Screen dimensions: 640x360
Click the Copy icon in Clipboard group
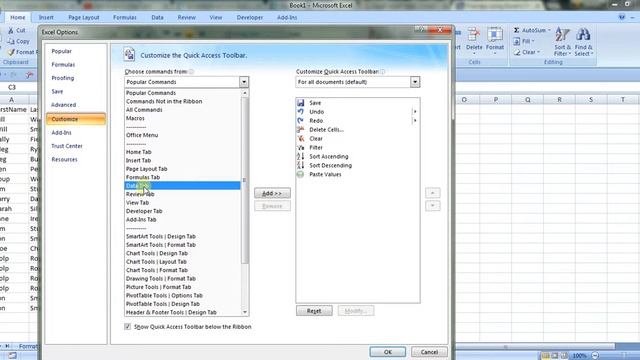tap(11, 41)
